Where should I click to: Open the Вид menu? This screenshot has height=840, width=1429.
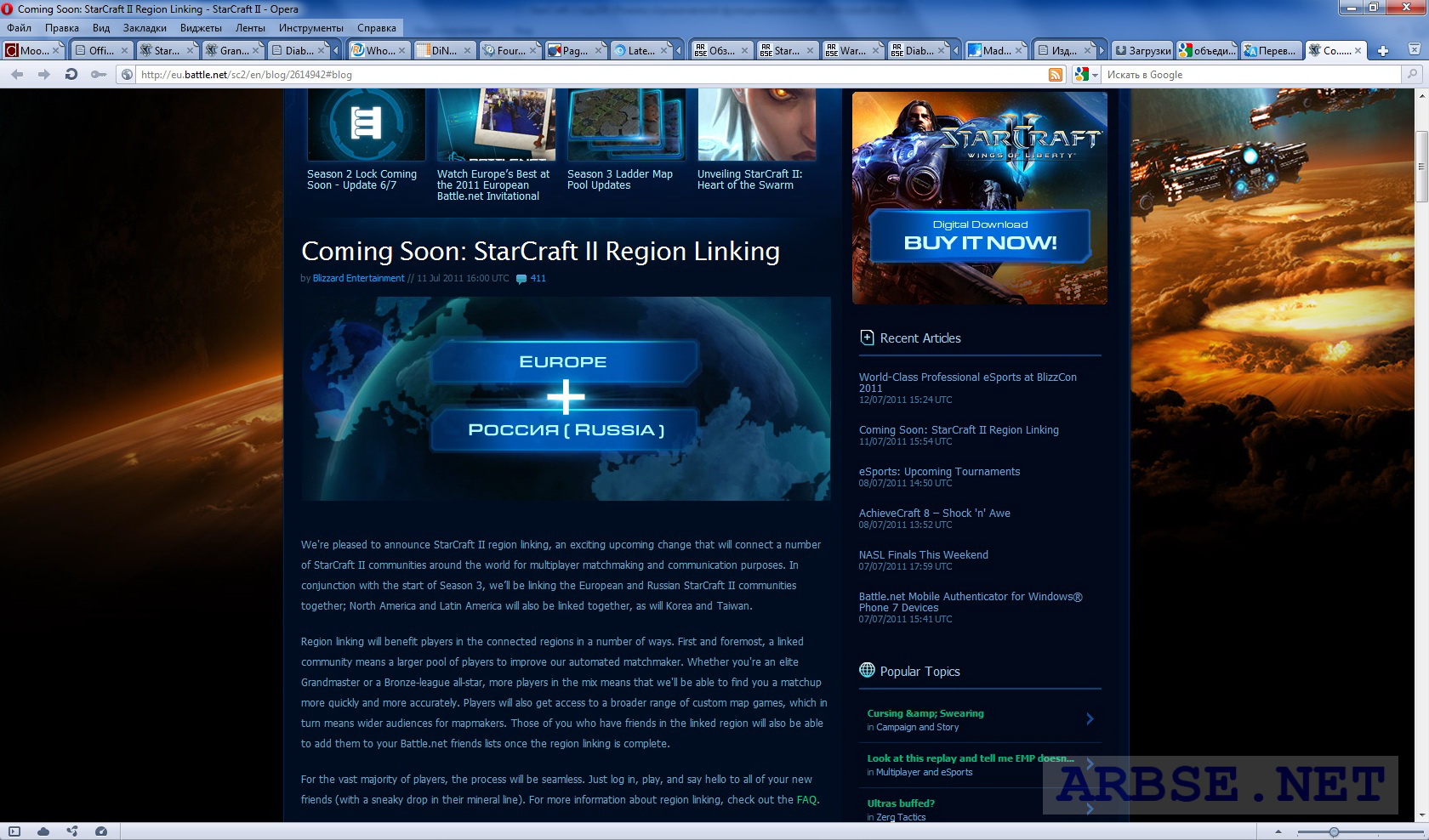(101, 28)
